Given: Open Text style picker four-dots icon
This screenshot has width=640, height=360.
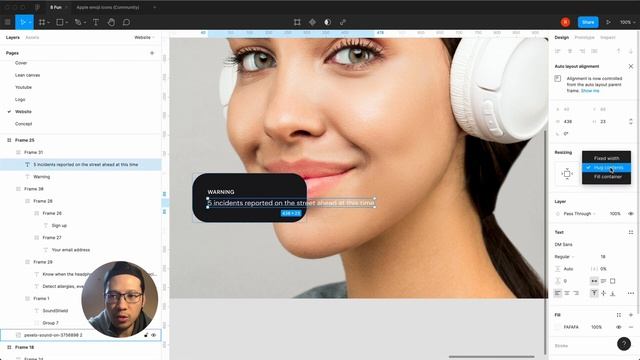Looking at the screenshot, I should click(631, 232).
